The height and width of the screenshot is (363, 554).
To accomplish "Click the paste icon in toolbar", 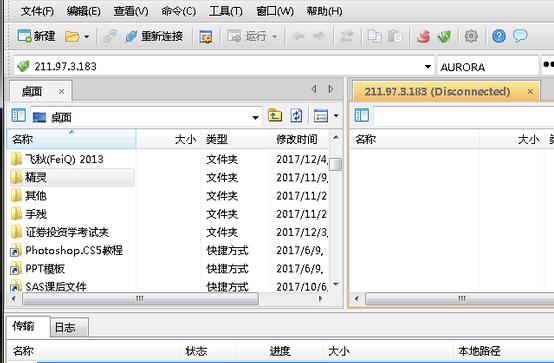I will click(395, 36).
